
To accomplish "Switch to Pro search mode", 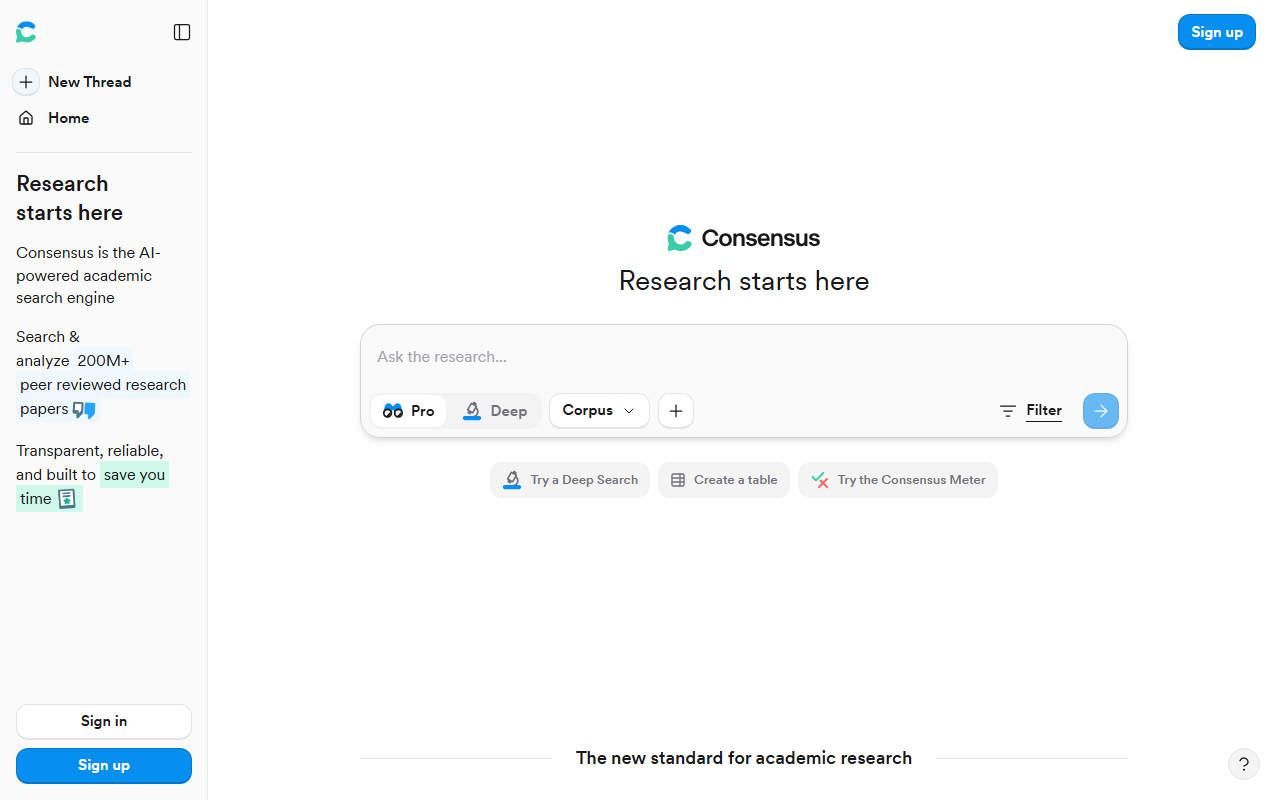I will coord(409,410).
